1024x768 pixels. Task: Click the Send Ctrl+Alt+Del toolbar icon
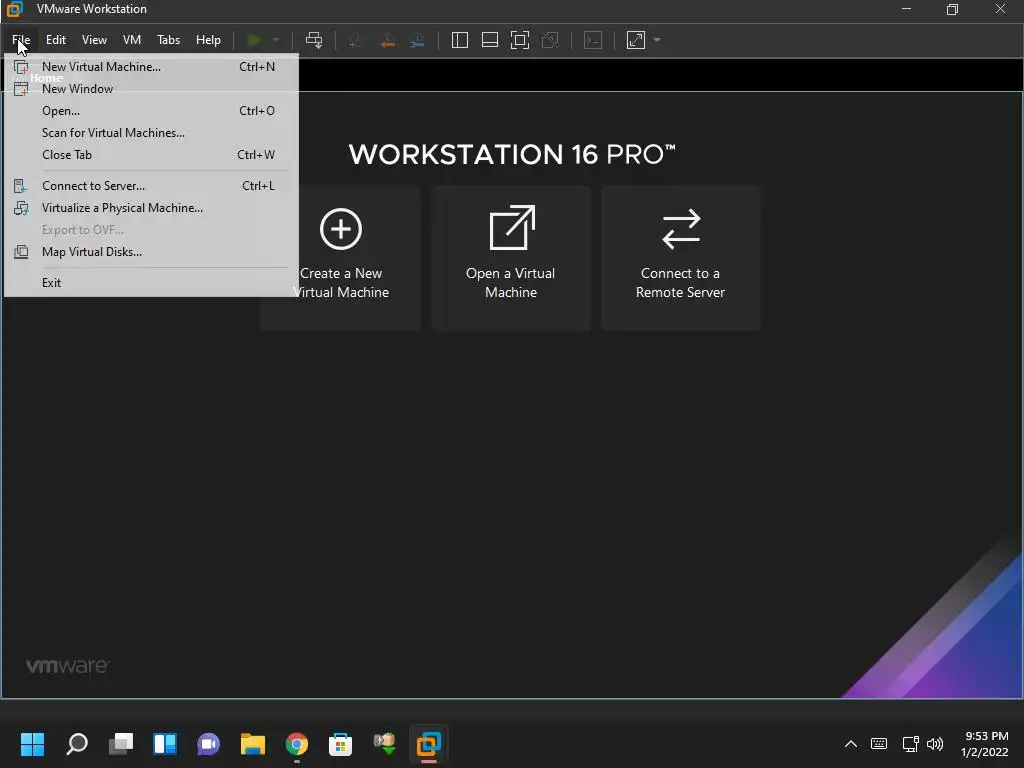pyautogui.click(x=314, y=40)
